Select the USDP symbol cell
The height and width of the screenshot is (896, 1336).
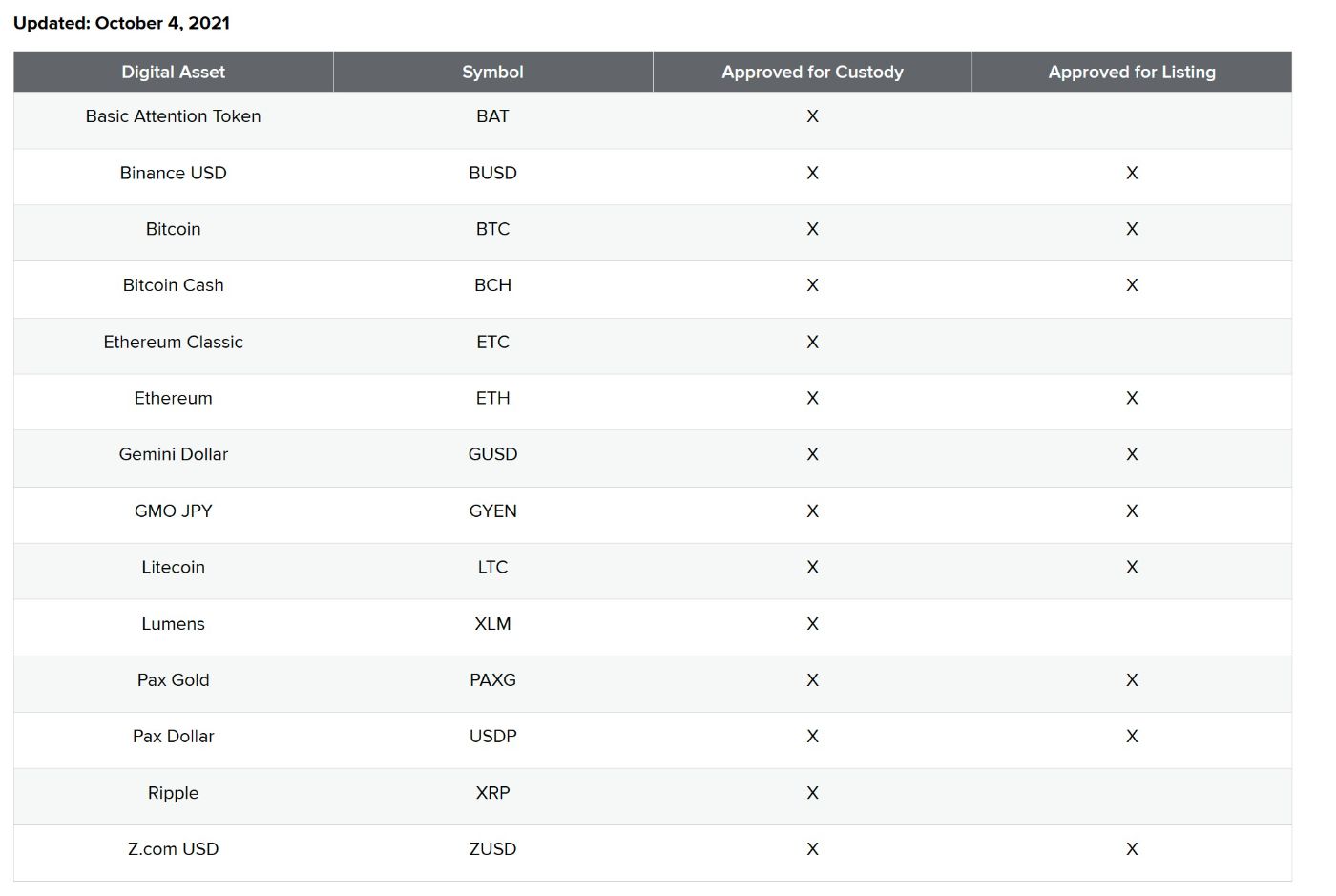coord(492,737)
